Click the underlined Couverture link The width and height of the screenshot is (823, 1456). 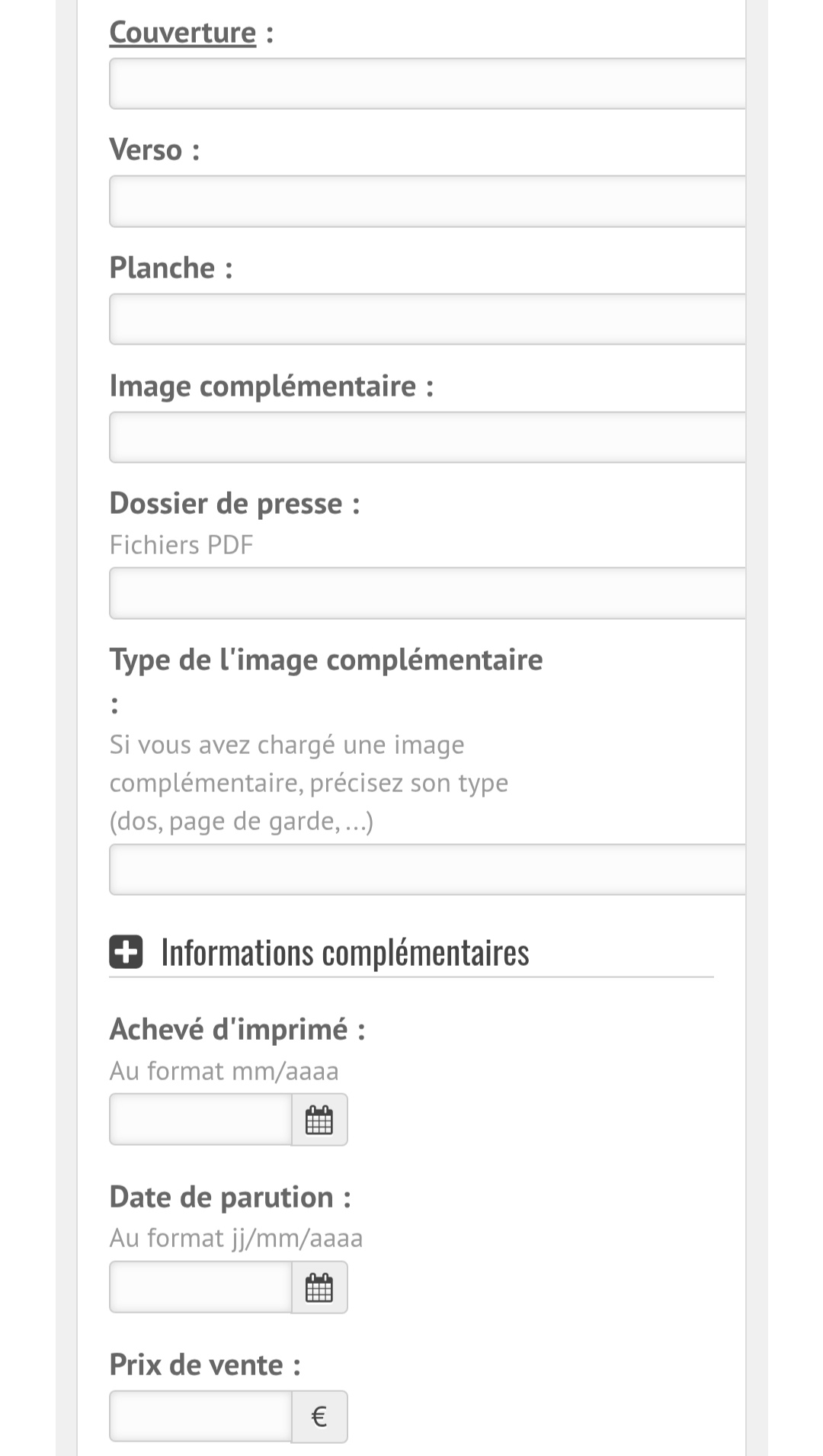tap(183, 33)
